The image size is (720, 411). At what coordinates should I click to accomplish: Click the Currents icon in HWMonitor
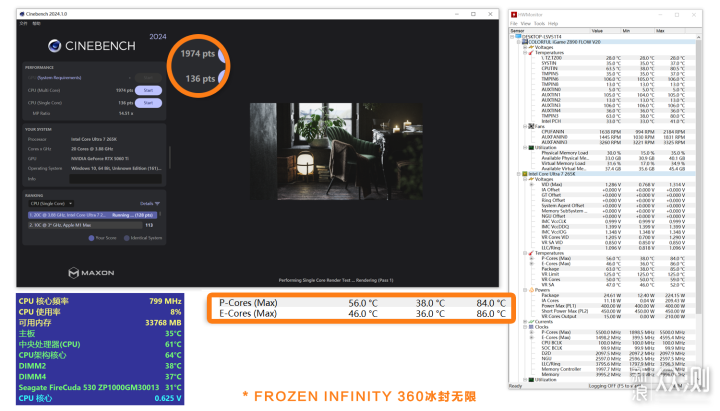point(531,321)
